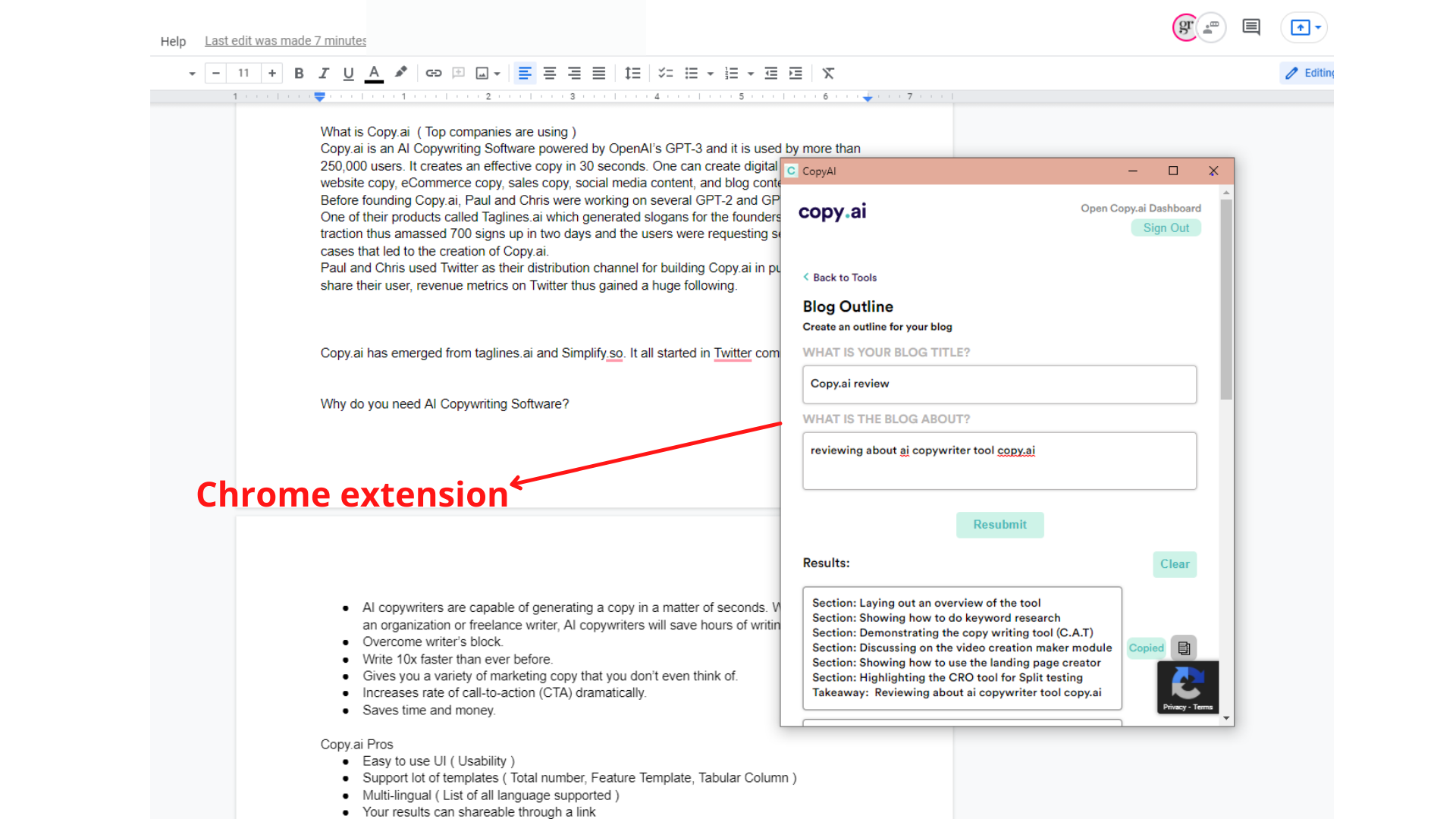Click the Sign Out button
Viewport: 1456px width, 819px height.
[x=1166, y=227]
